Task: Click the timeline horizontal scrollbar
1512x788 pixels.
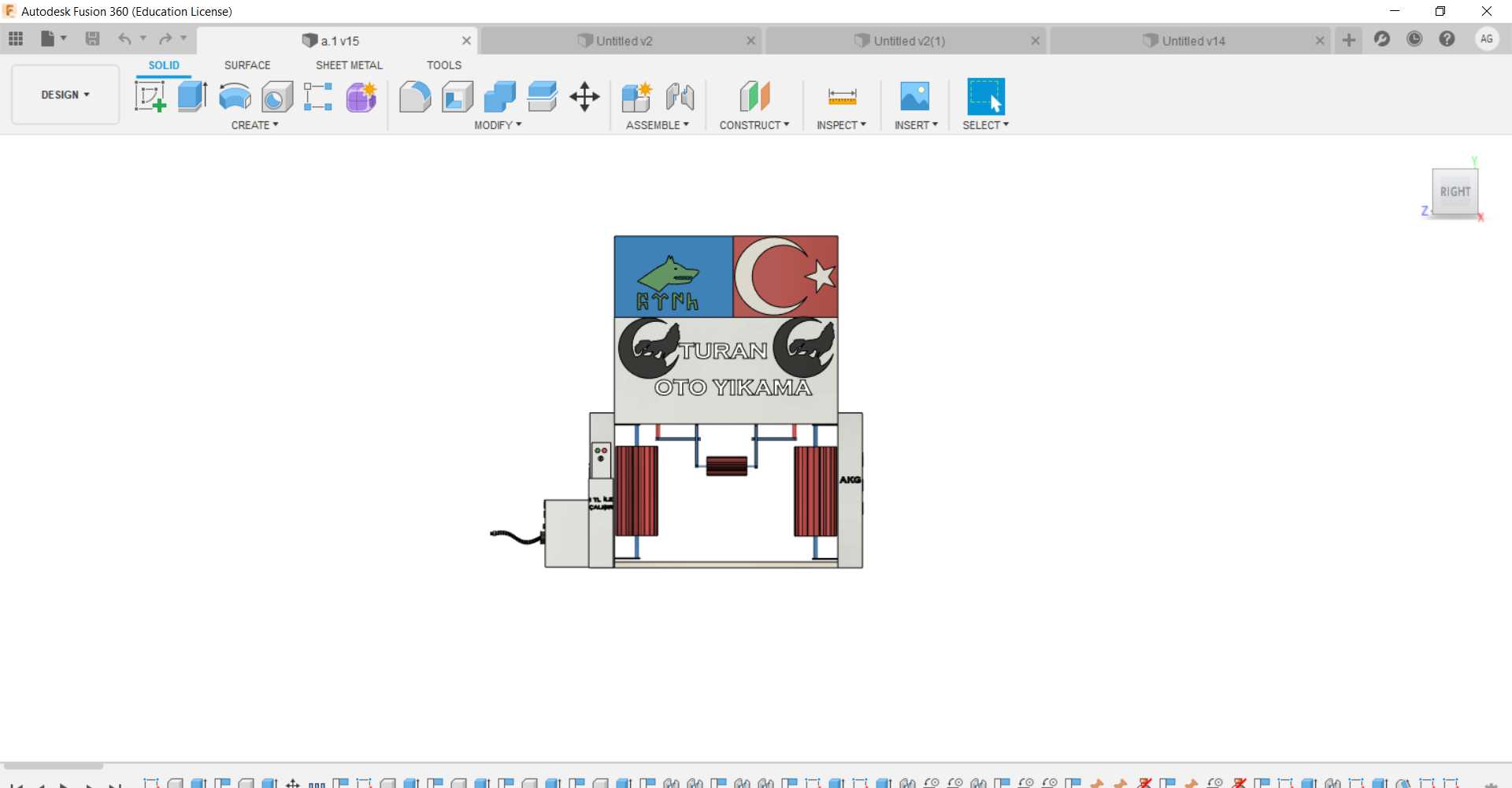Action: tap(54, 765)
